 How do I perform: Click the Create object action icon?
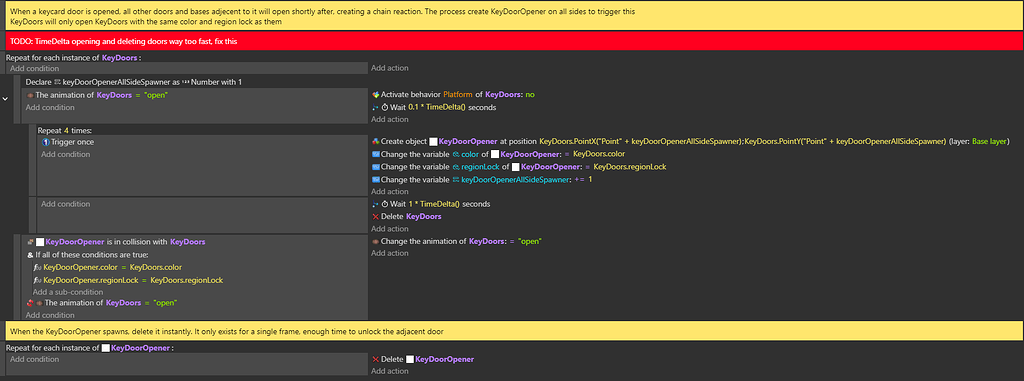point(376,142)
